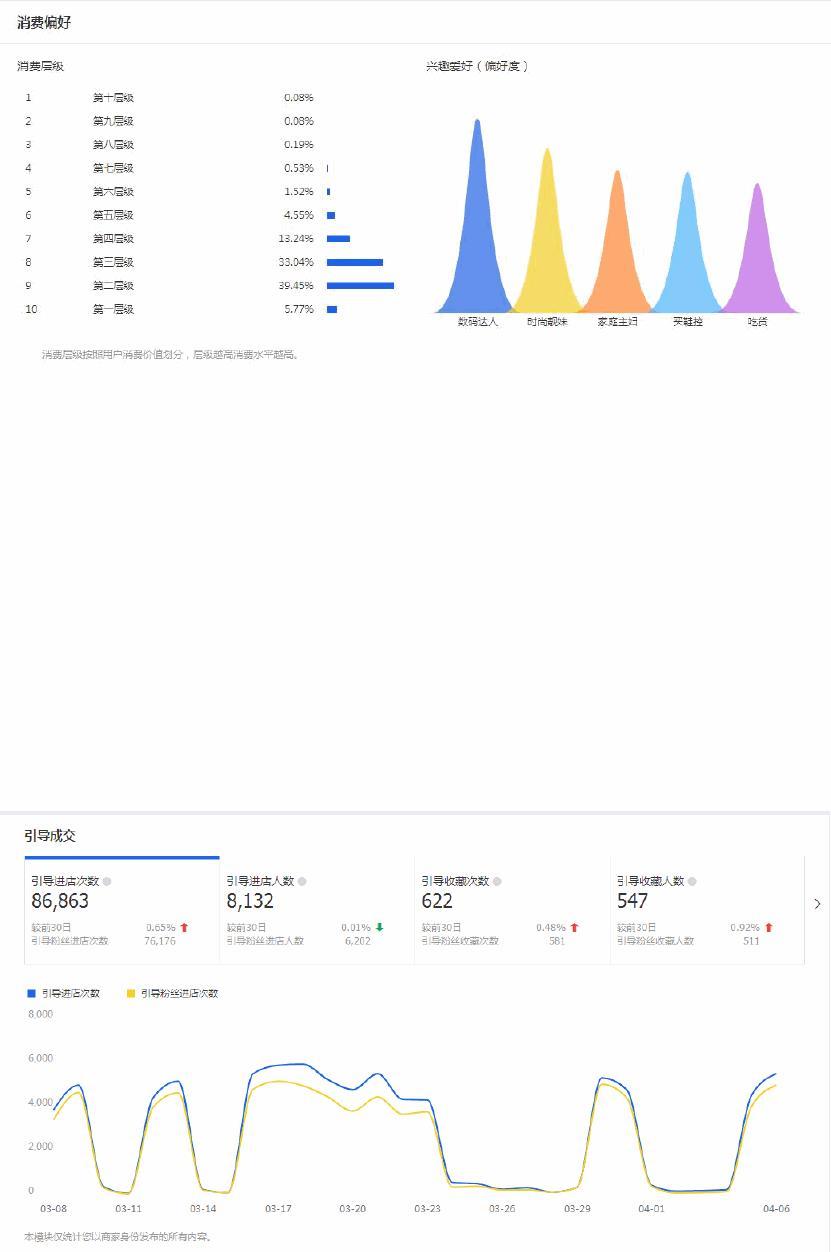This screenshot has height=1252, width=831.
Task: Click the 买鞋控 axis label
Action: [x=687, y=322]
